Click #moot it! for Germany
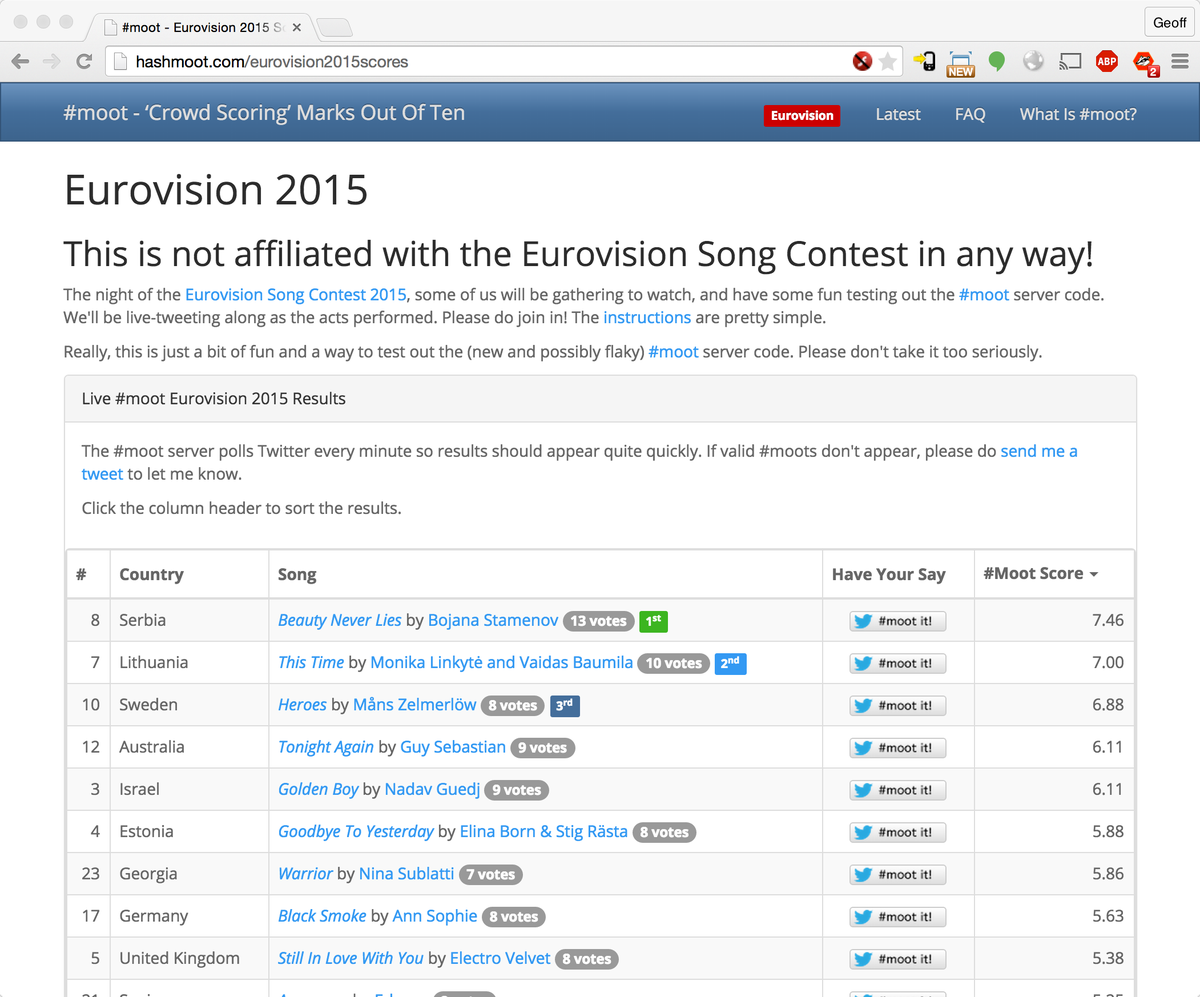The image size is (1200, 997). tap(898, 916)
